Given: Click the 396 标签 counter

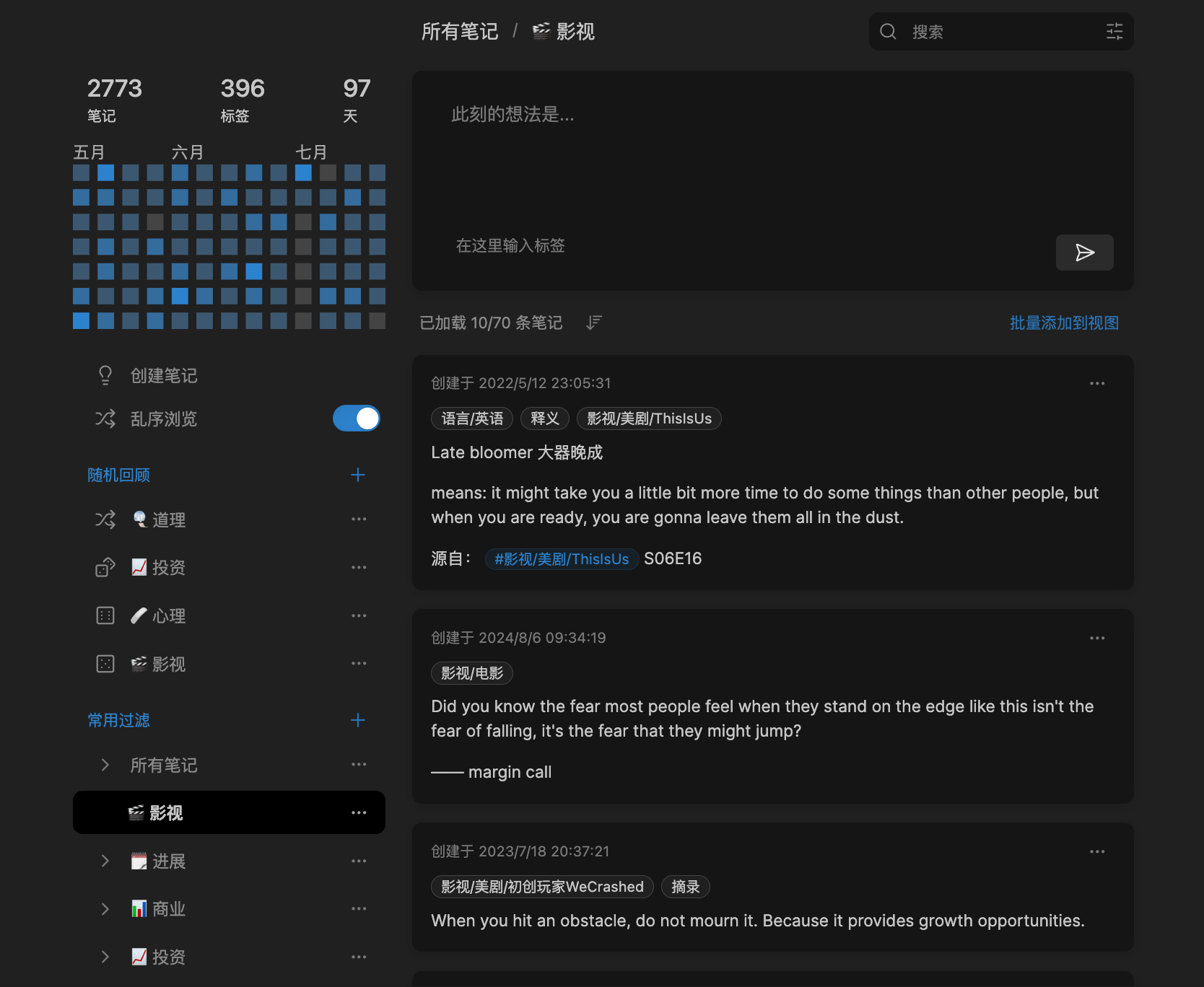Looking at the screenshot, I should coord(243,100).
